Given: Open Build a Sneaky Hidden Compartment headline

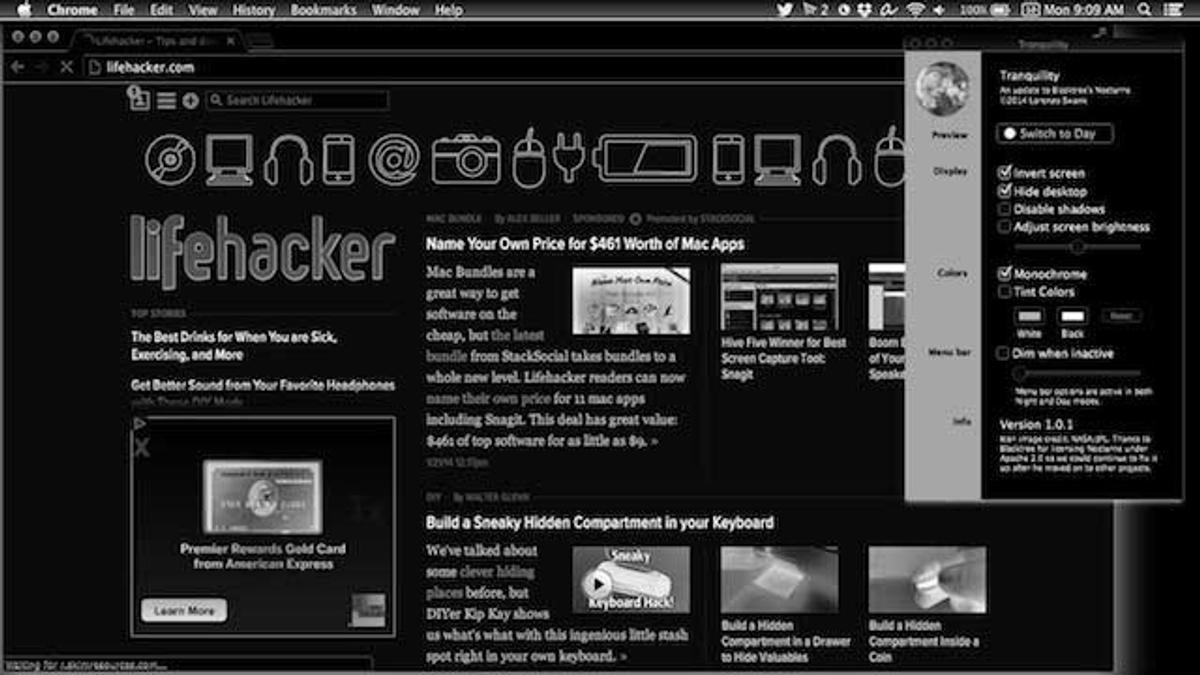Looking at the screenshot, I should pyautogui.click(x=600, y=522).
